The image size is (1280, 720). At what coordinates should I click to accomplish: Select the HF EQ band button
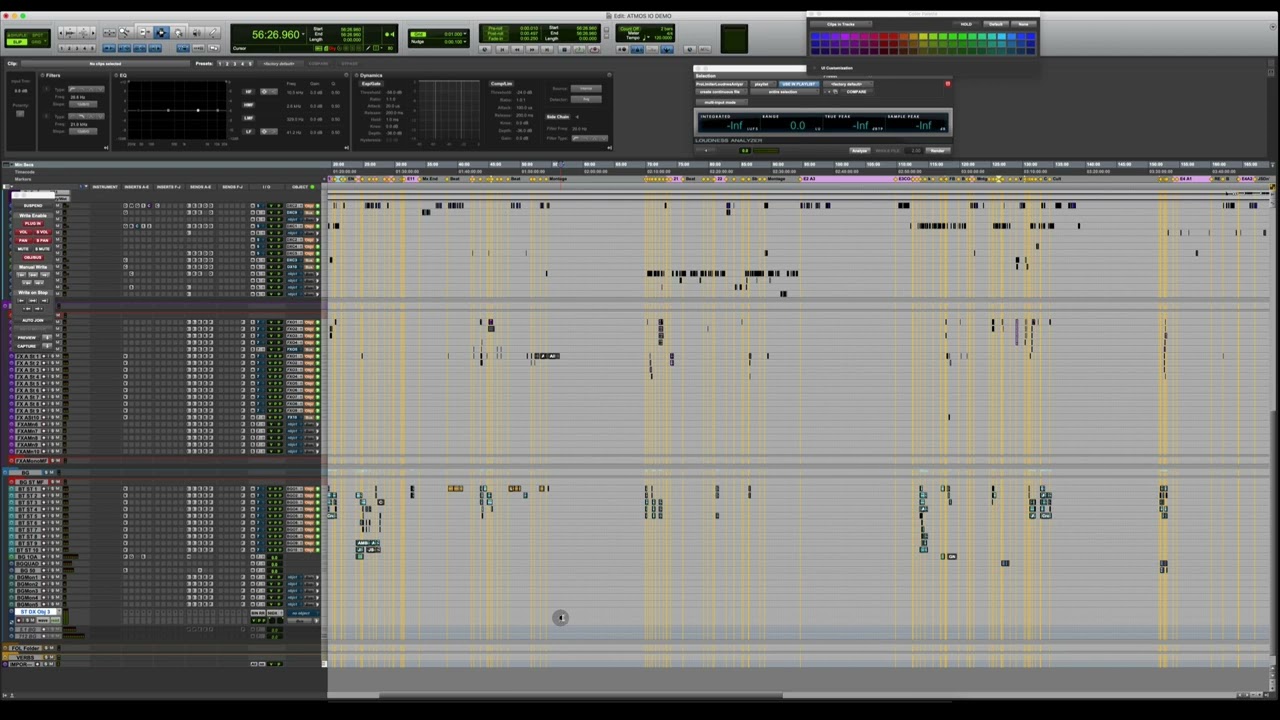(x=248, y=92)
